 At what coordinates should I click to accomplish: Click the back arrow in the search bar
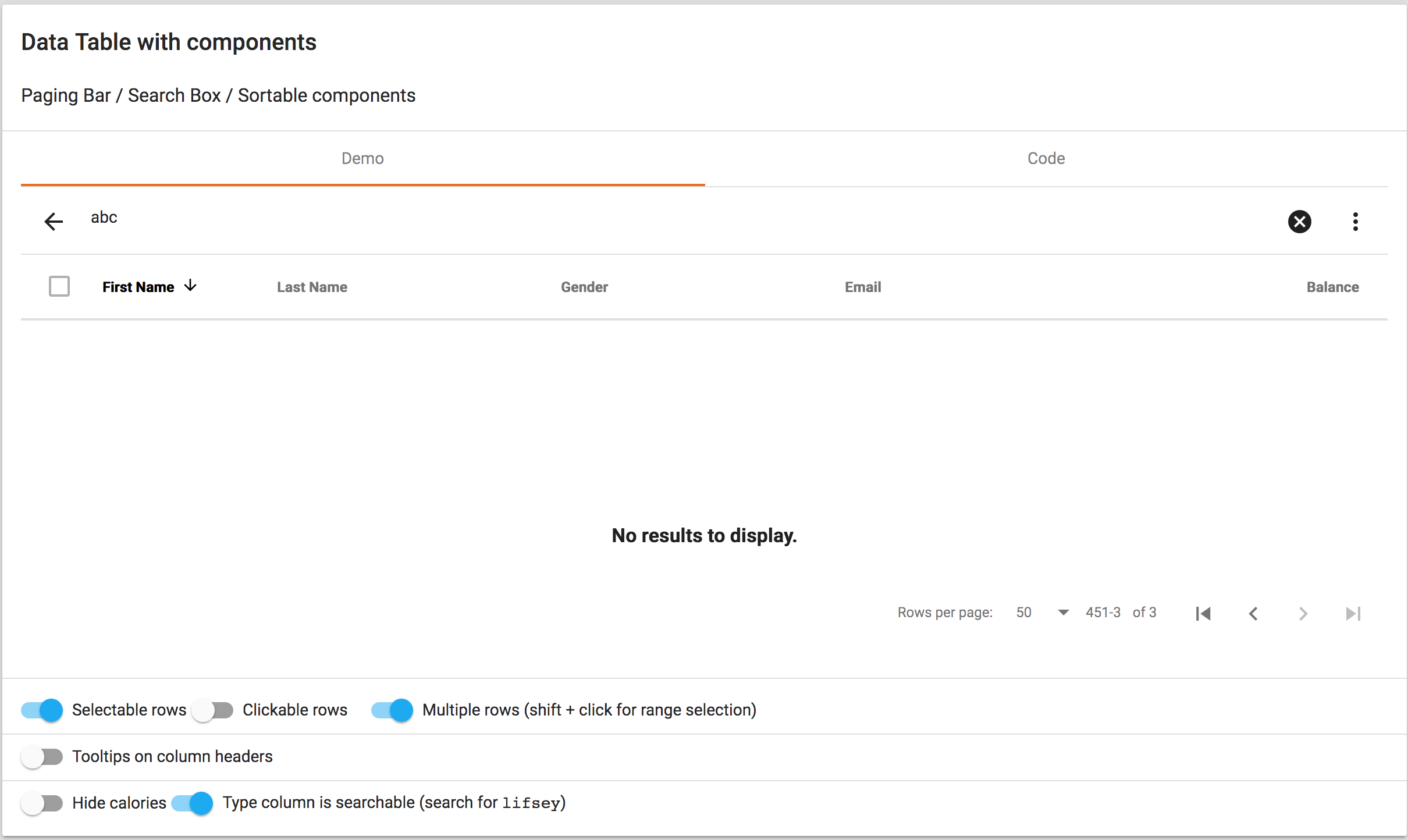click(x=53, y=222)
